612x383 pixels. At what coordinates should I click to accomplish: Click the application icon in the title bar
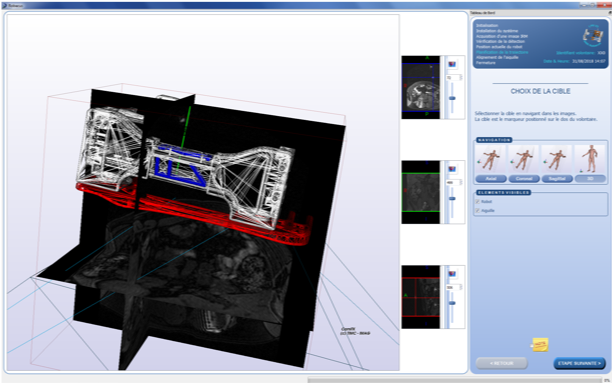click(5, 5)
